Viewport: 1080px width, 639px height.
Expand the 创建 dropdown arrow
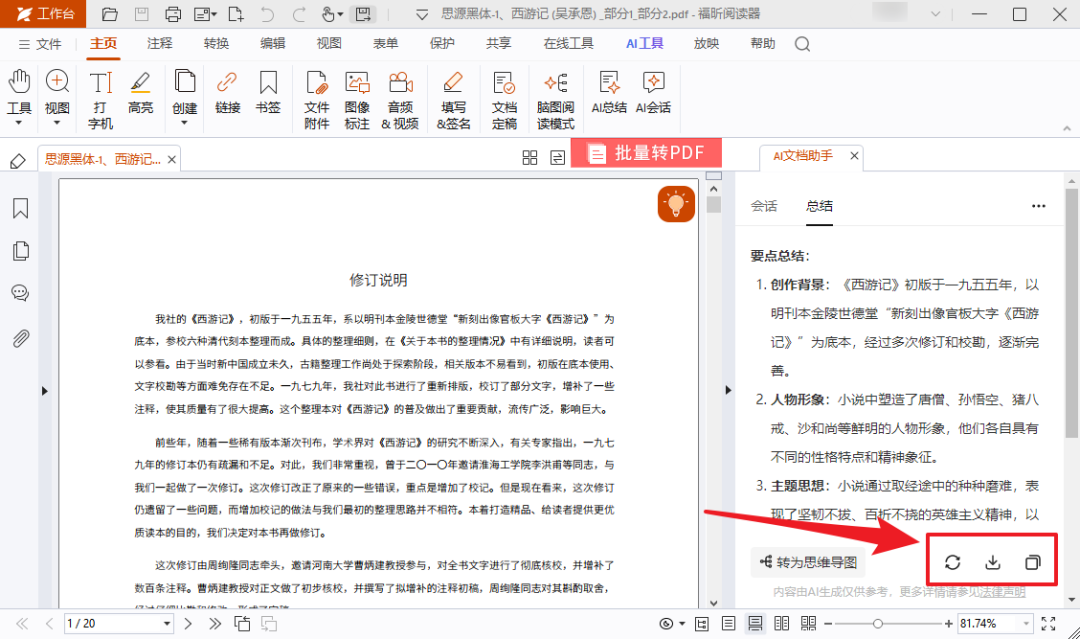click(x=184, y=123)
